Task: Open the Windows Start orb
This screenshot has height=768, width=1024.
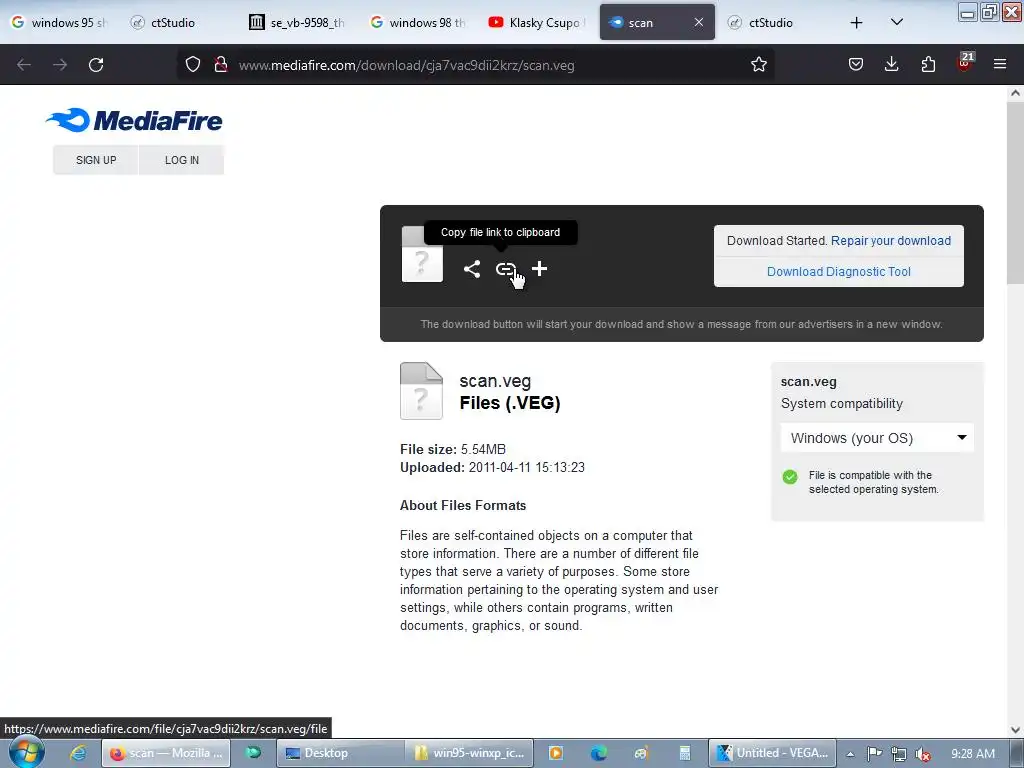Action: coord(27,752)
